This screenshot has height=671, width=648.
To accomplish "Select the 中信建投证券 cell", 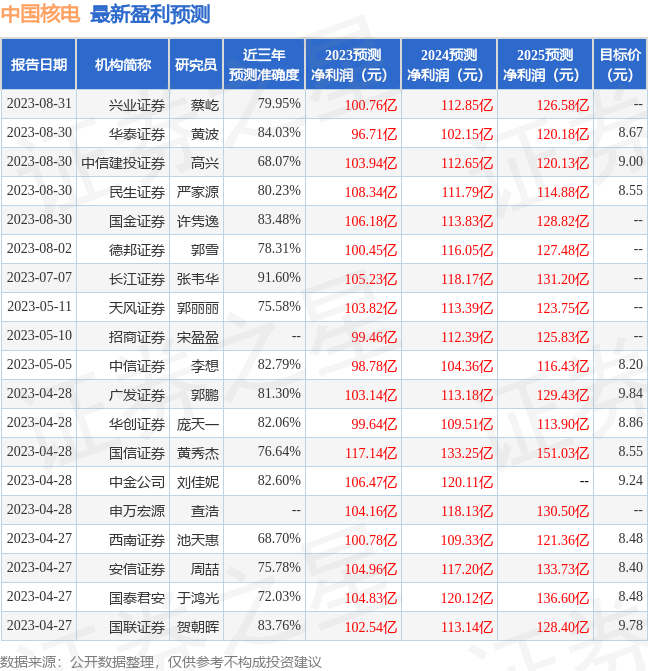I will 123,162.
